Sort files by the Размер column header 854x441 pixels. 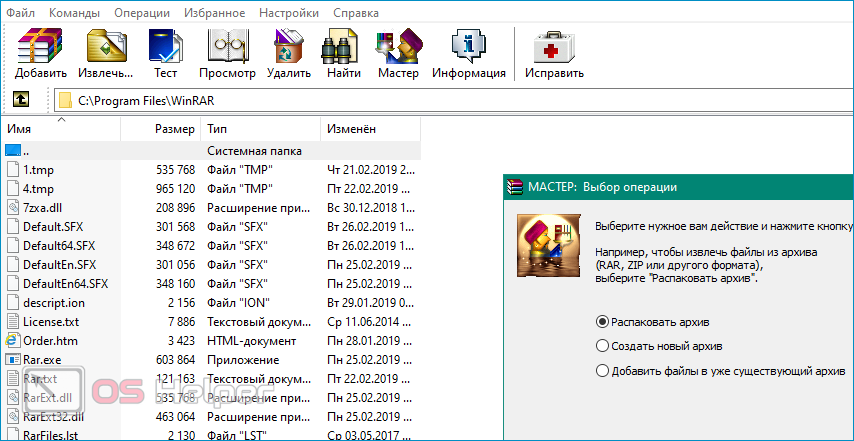click(175, 129)
